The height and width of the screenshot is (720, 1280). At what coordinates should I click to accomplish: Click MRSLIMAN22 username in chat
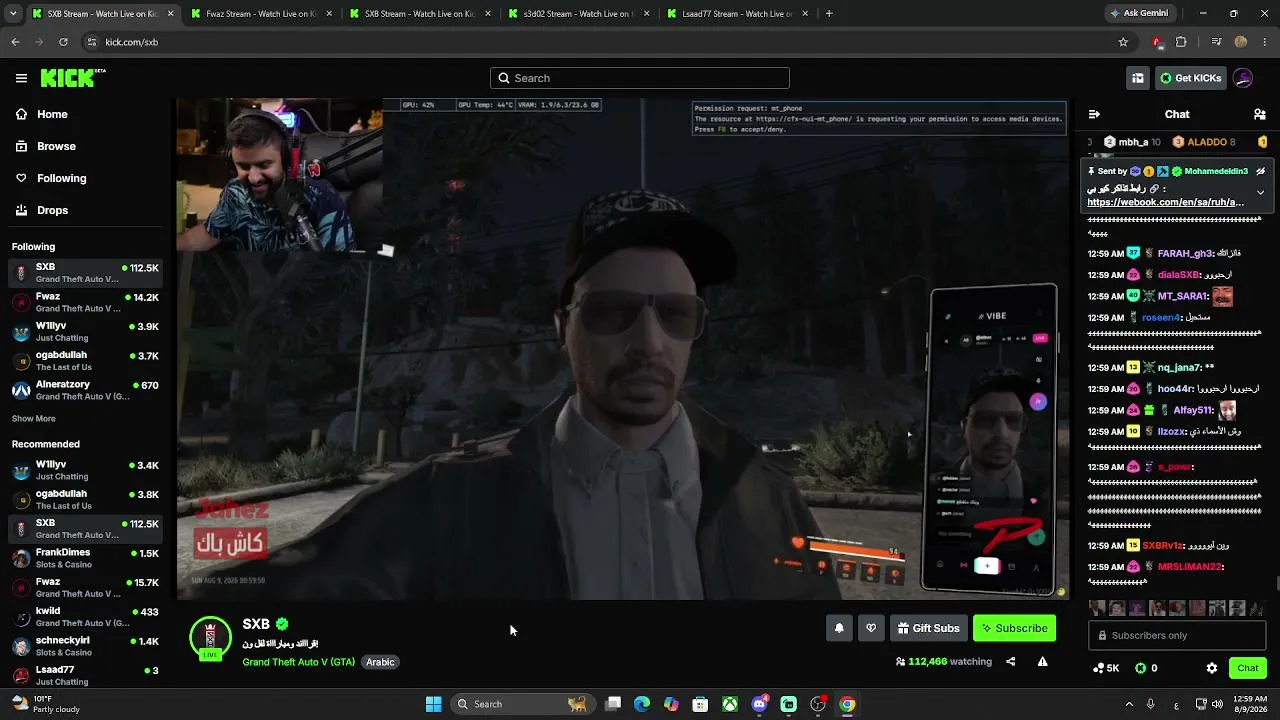click(x=1191, y=567)
